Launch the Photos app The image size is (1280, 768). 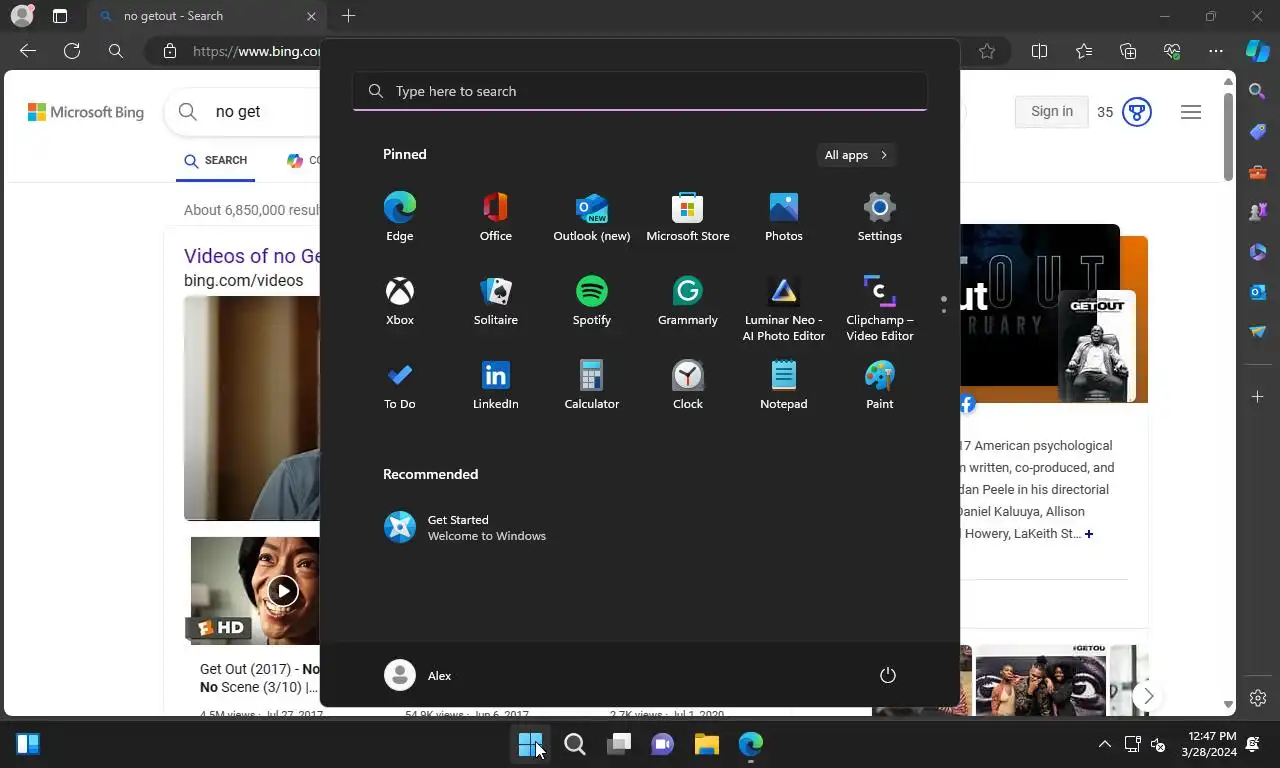(x=783, y=217)
